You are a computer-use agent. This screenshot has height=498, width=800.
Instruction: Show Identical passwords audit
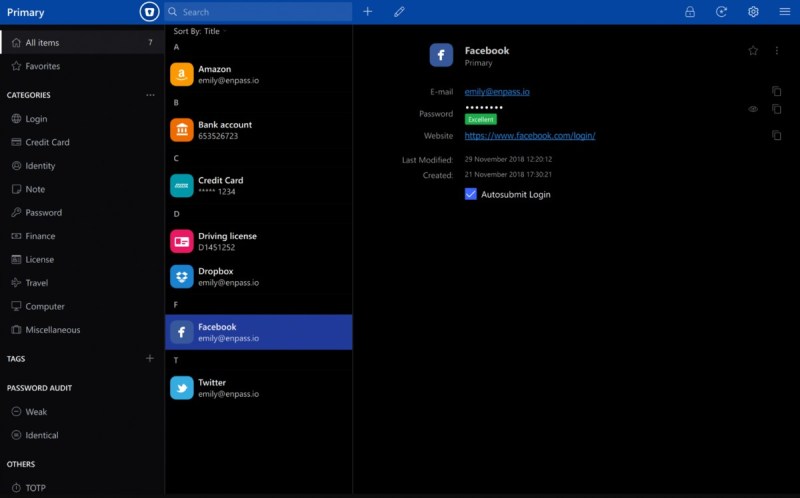(x=82, y=435)
